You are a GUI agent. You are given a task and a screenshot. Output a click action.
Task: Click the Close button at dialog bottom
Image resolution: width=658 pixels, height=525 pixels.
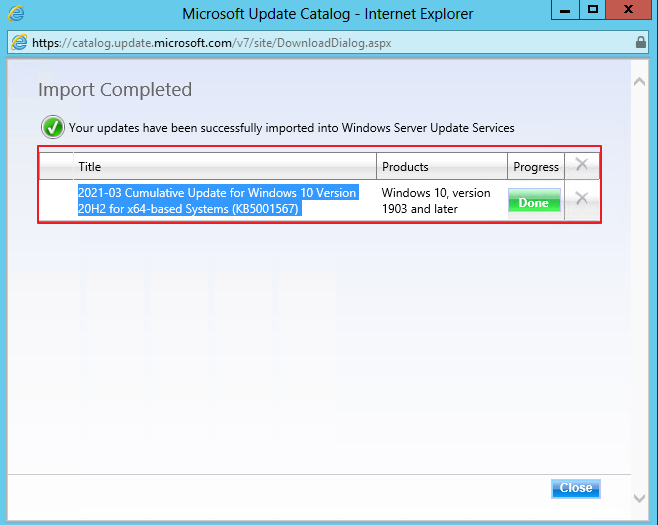click(576, 488)
